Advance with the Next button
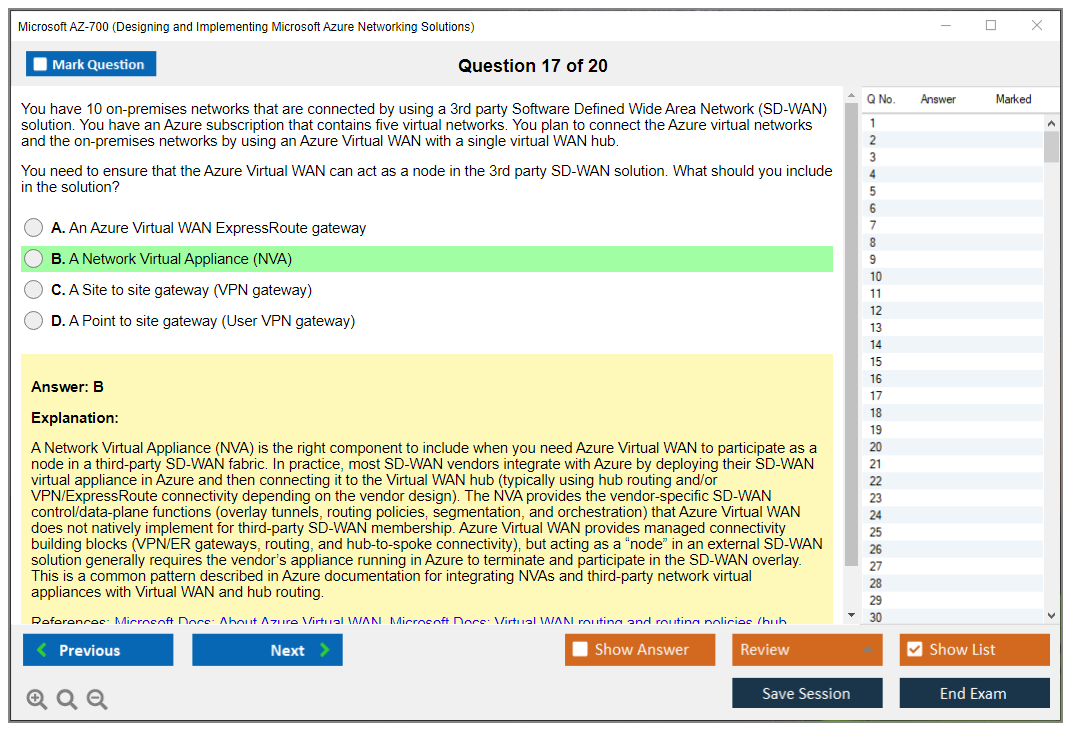This screenshot has height=735, width=1075. click(x=267, y=650)
